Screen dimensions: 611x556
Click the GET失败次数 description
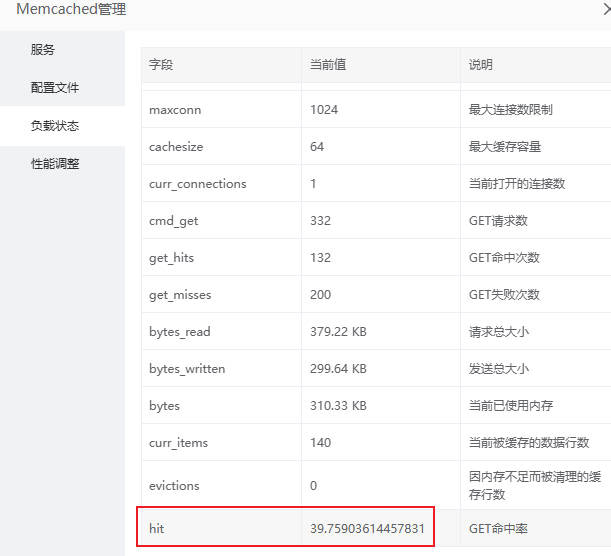504,295
